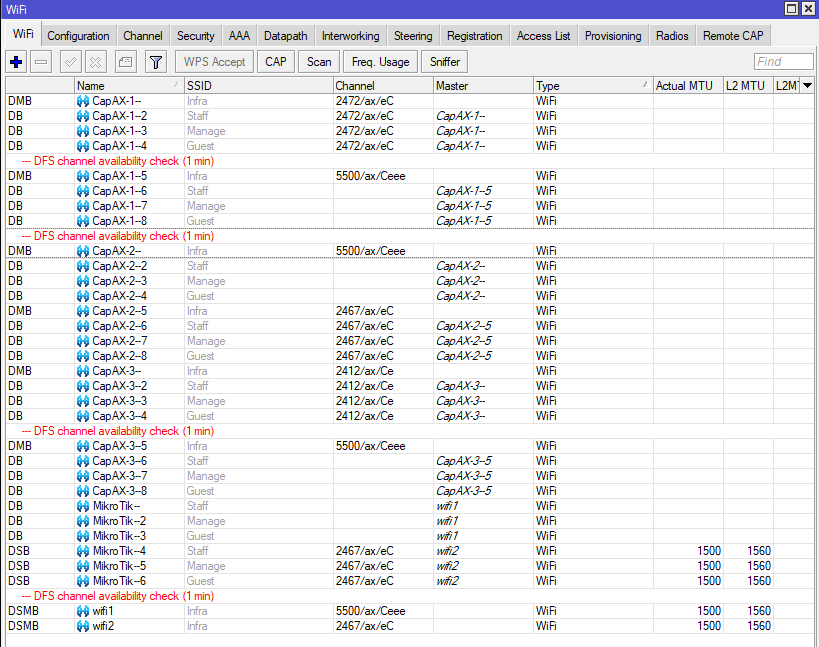Click the CapAX-1--8 interface icon
819x647 pixels.
click(x=83, y=221)
